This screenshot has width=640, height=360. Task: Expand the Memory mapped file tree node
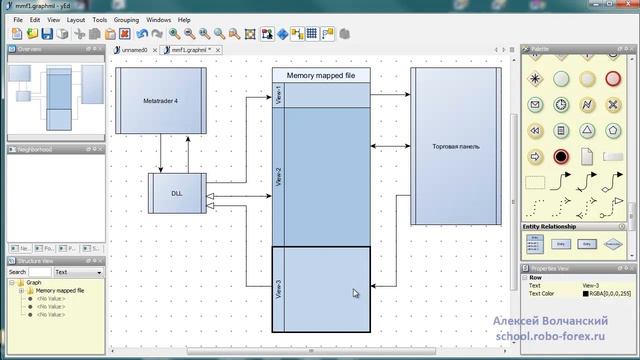point(21,291)
